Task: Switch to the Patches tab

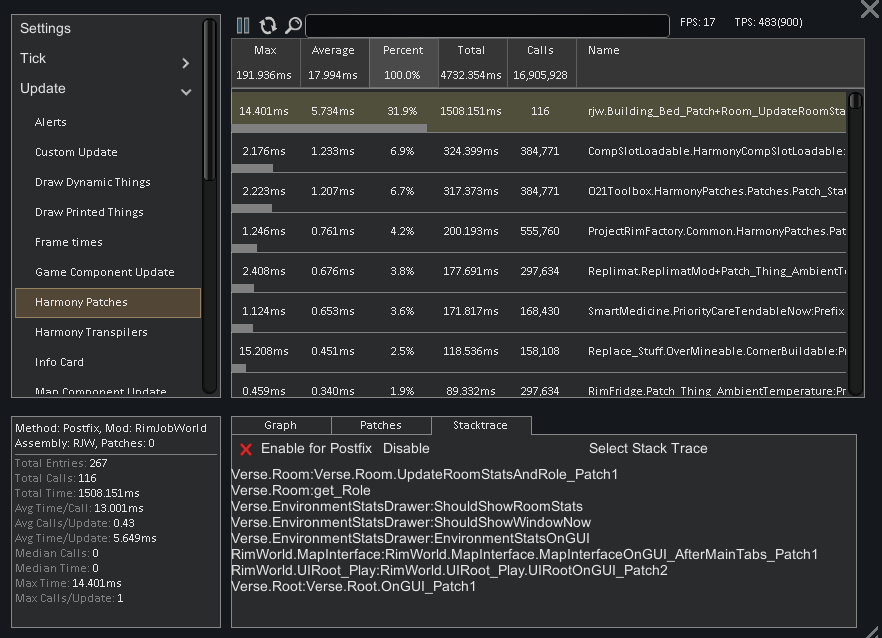Action: (x=381, y=426)
